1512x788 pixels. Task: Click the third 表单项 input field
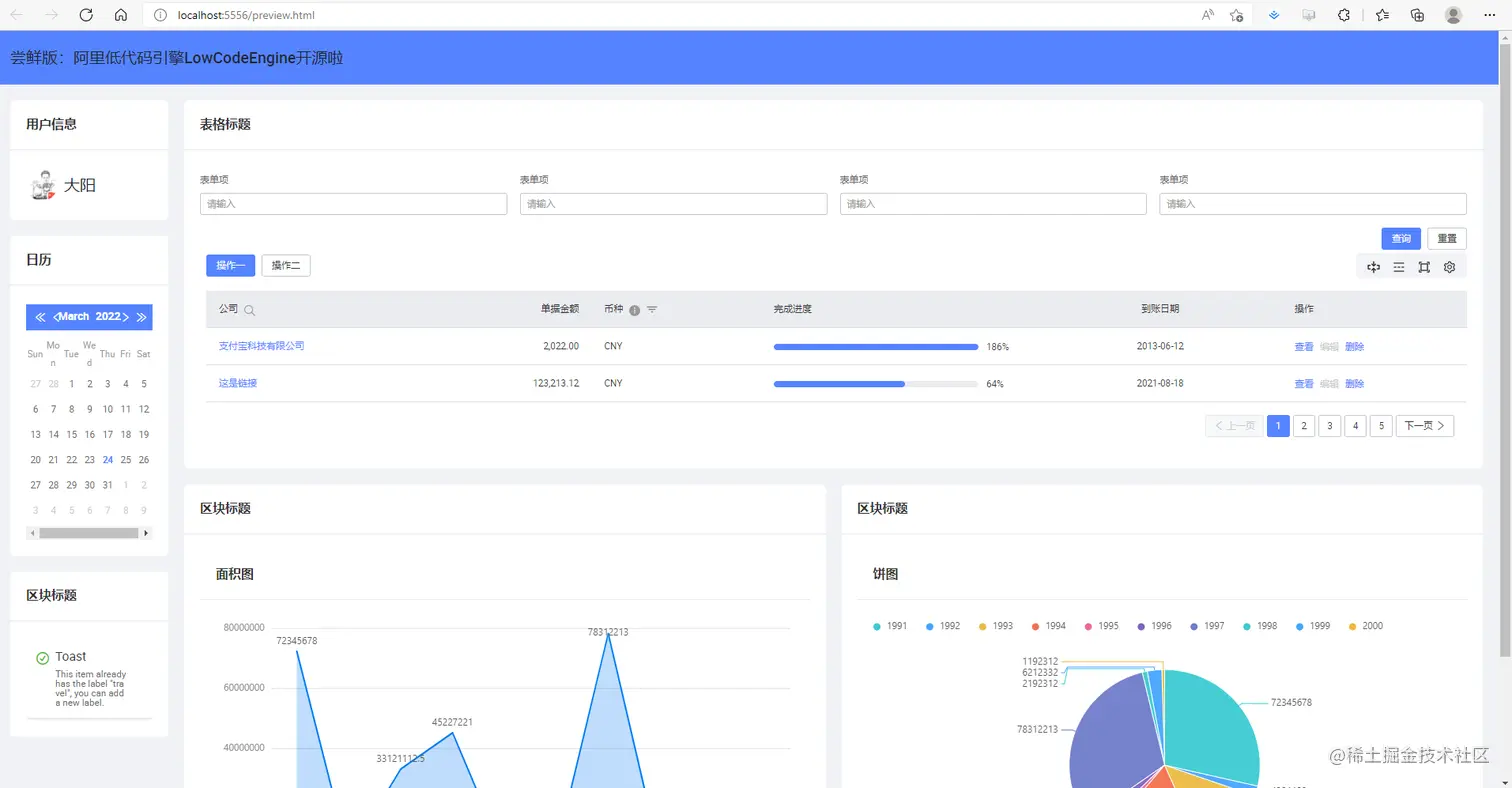993,204
